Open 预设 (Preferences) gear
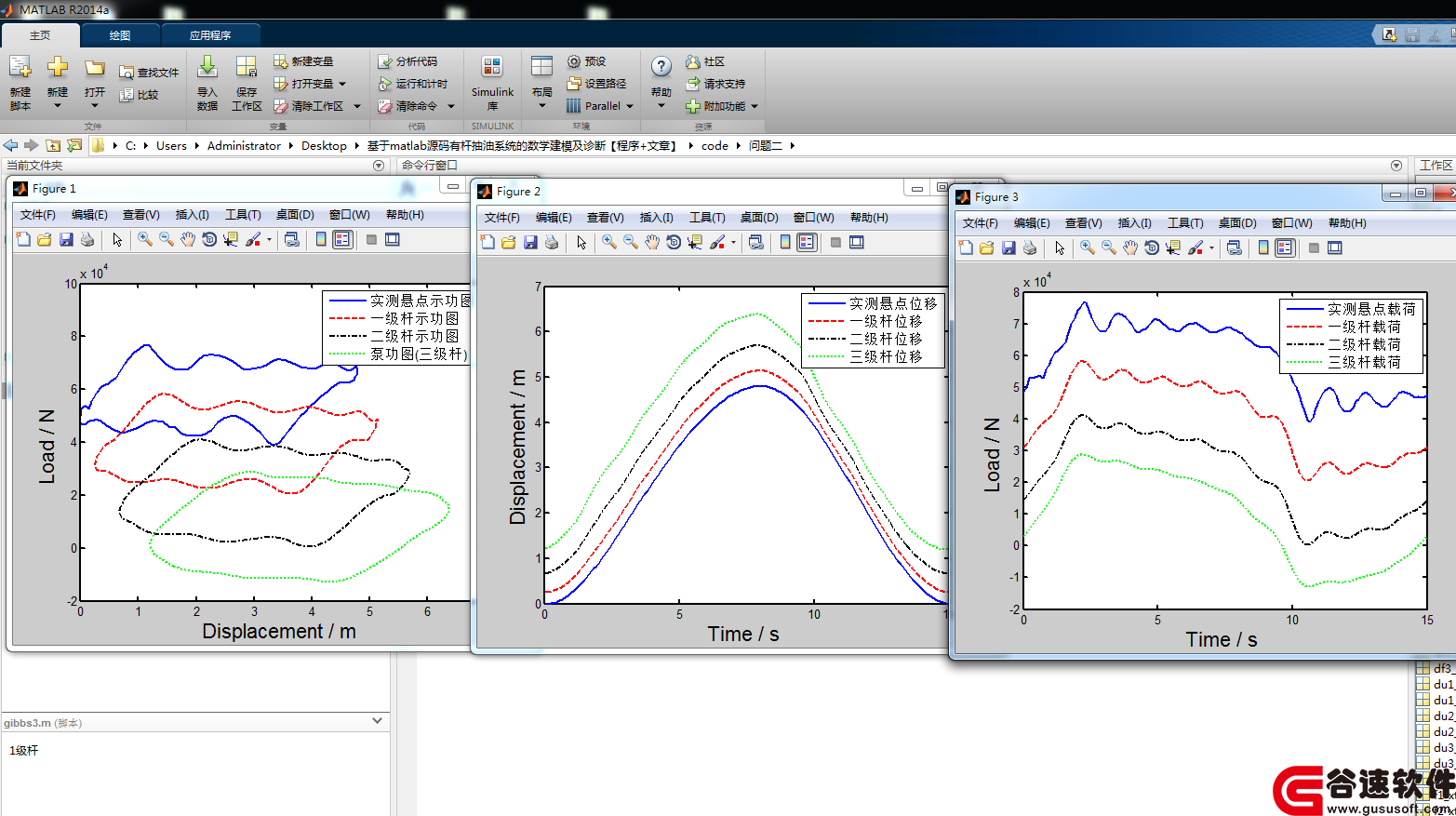Image resolution: width=1456 pixels, height=816 pixels. click(587, 61)
